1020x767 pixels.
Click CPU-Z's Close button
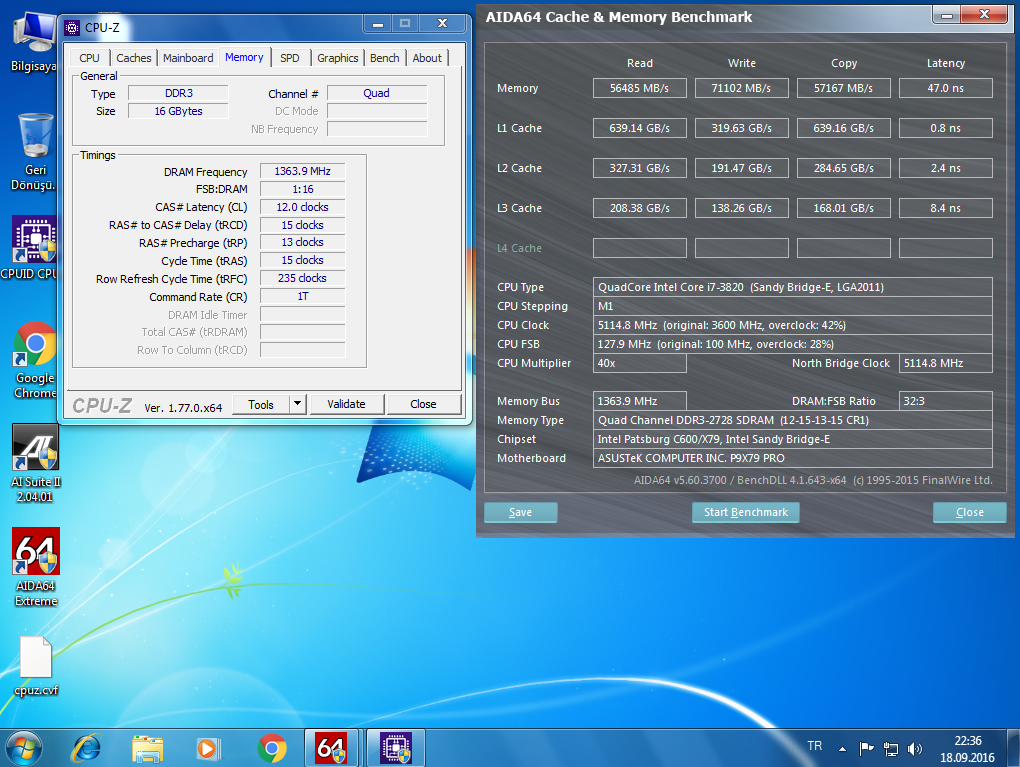pos(423,404)
